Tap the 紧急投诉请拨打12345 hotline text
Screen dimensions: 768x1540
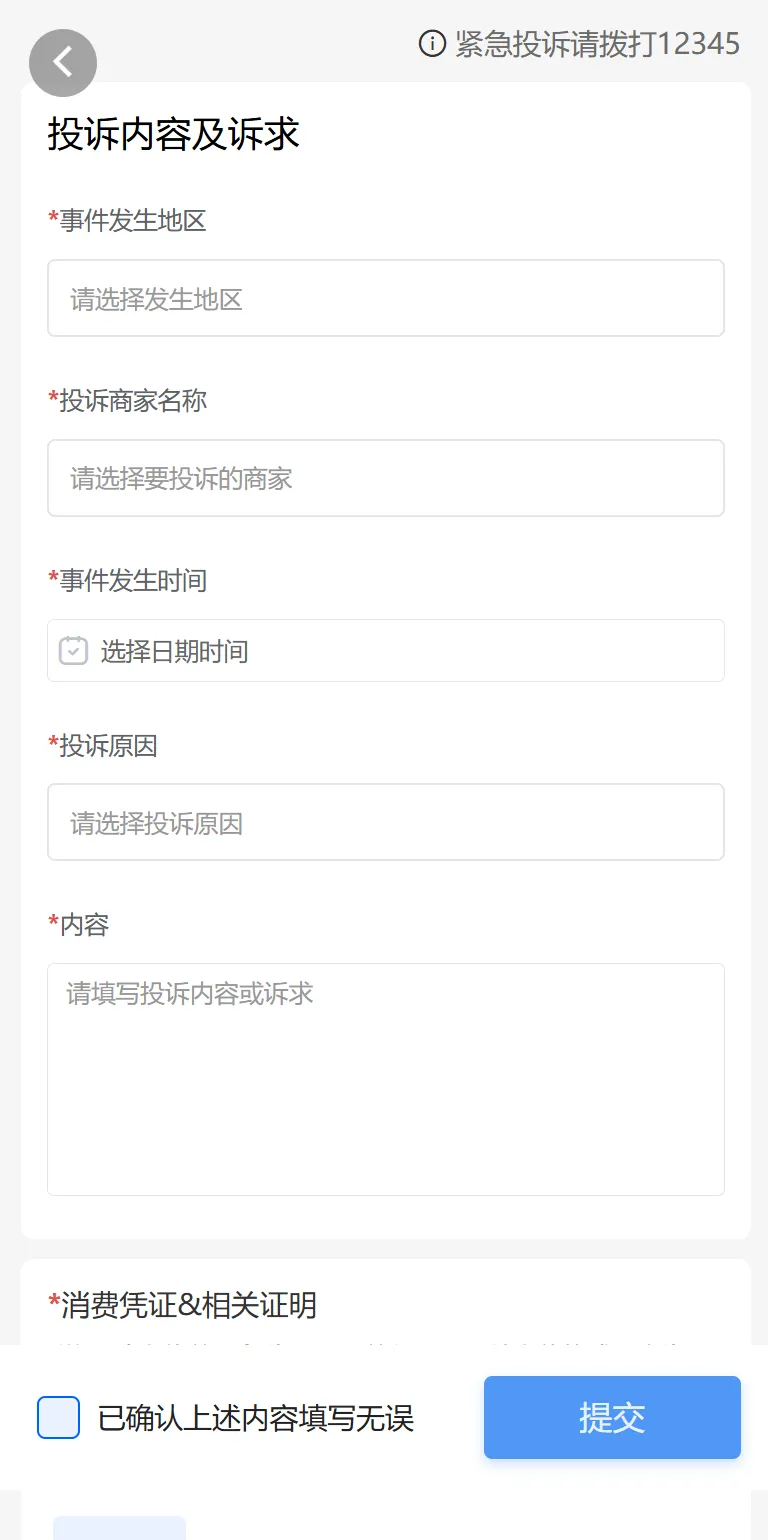[x=597, y=44]
